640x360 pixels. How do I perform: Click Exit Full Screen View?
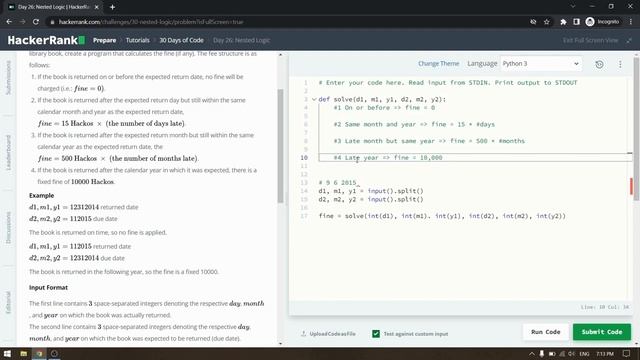pyautogui.click(x=590, y=40)
